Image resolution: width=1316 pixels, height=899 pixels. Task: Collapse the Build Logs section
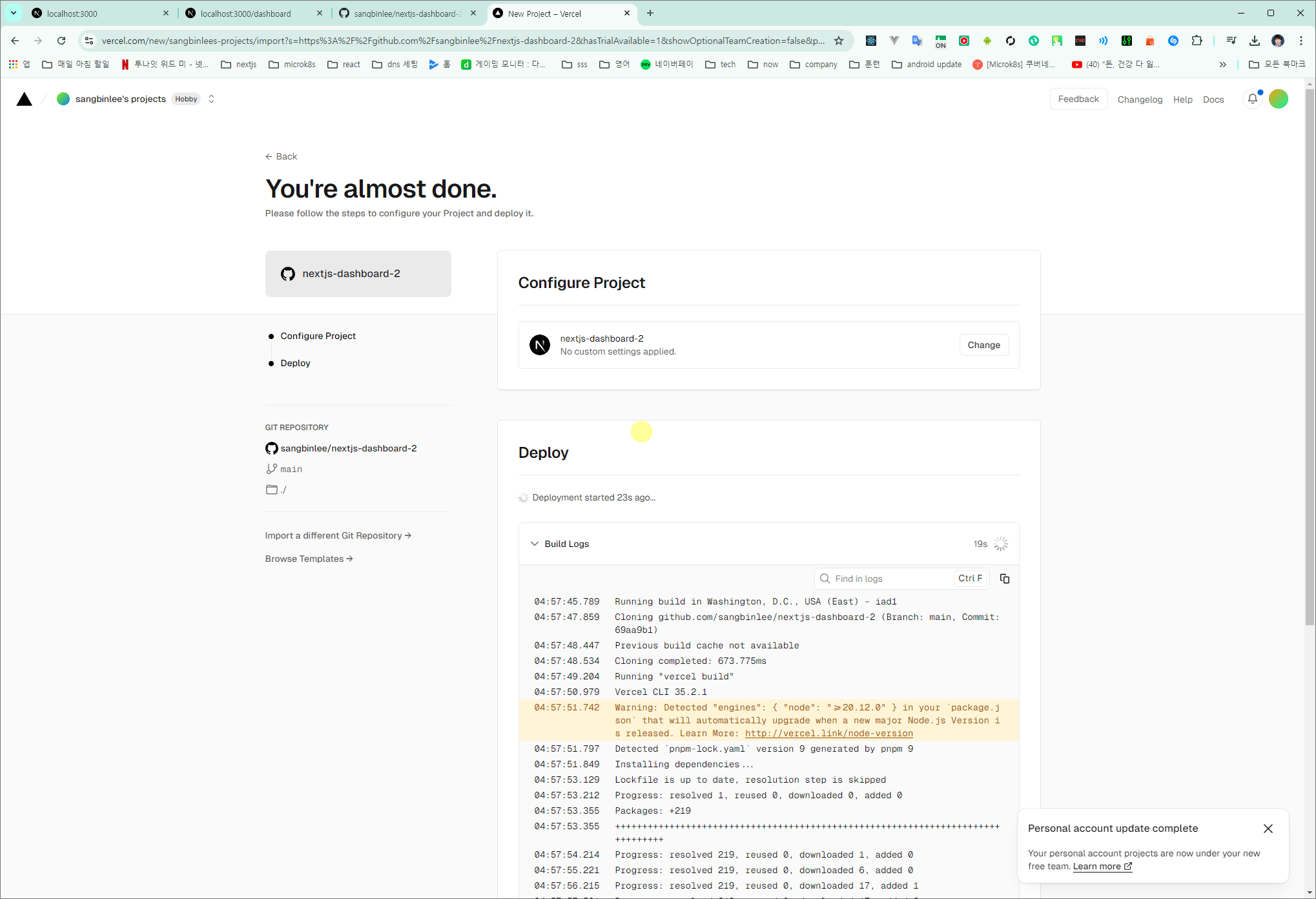click(x=535, y=544)
